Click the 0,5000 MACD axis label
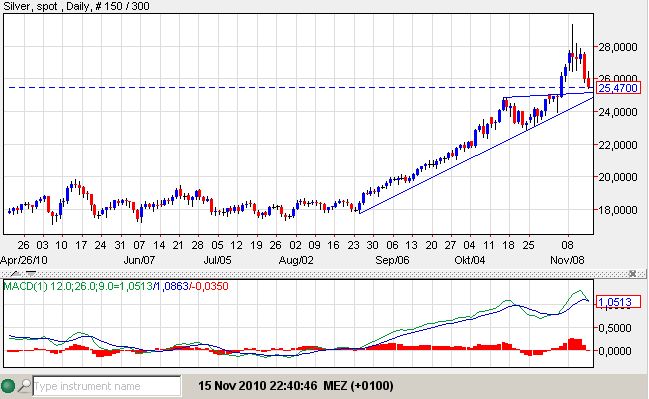 coord(615,328)
